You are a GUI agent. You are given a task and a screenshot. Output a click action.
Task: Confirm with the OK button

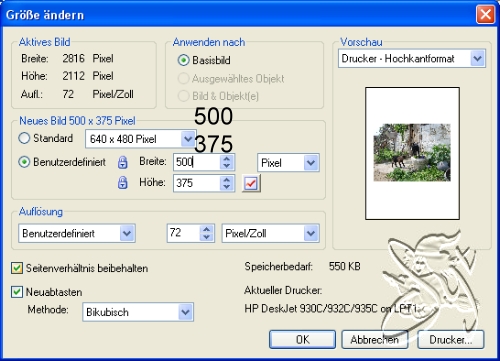pos(302,340)
